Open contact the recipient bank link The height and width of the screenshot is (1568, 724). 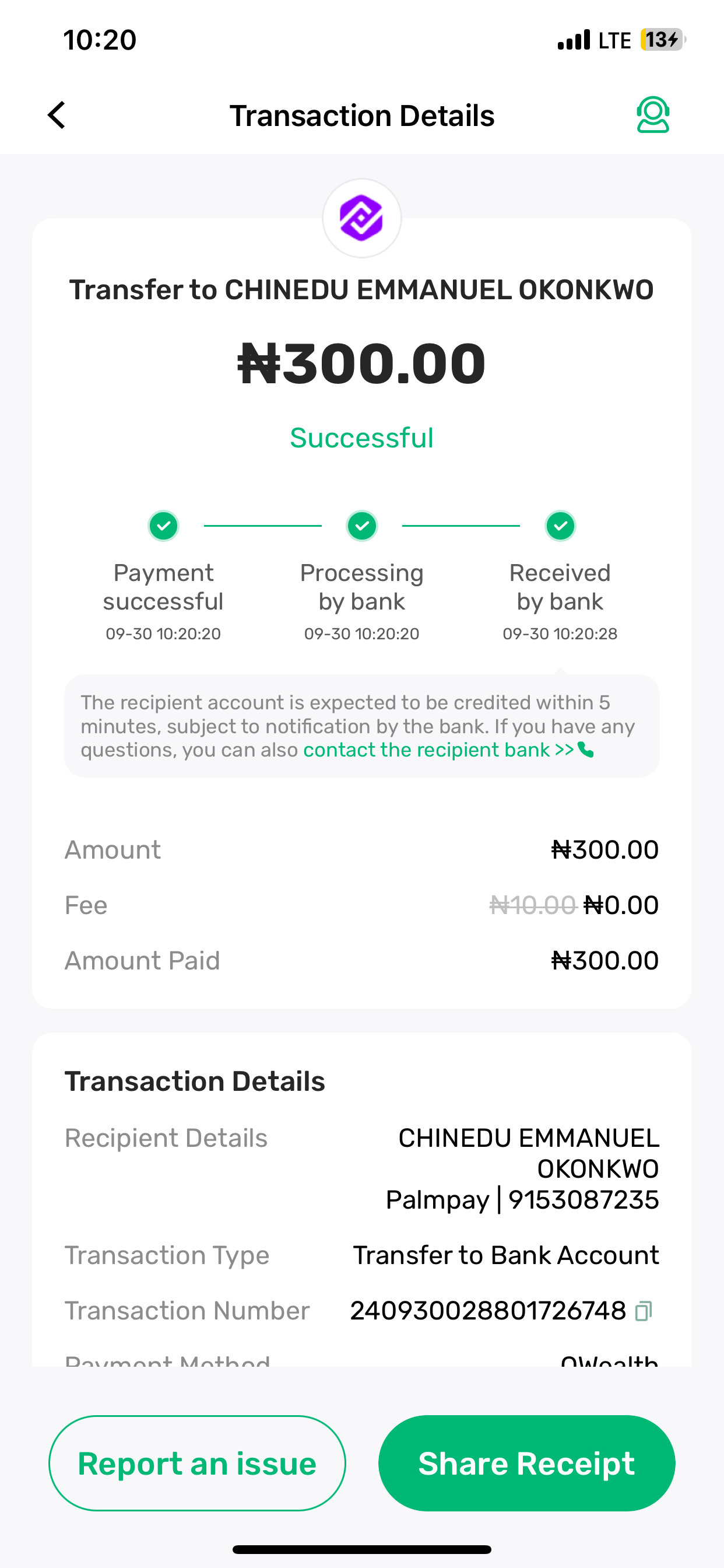(x=438, y=750)
